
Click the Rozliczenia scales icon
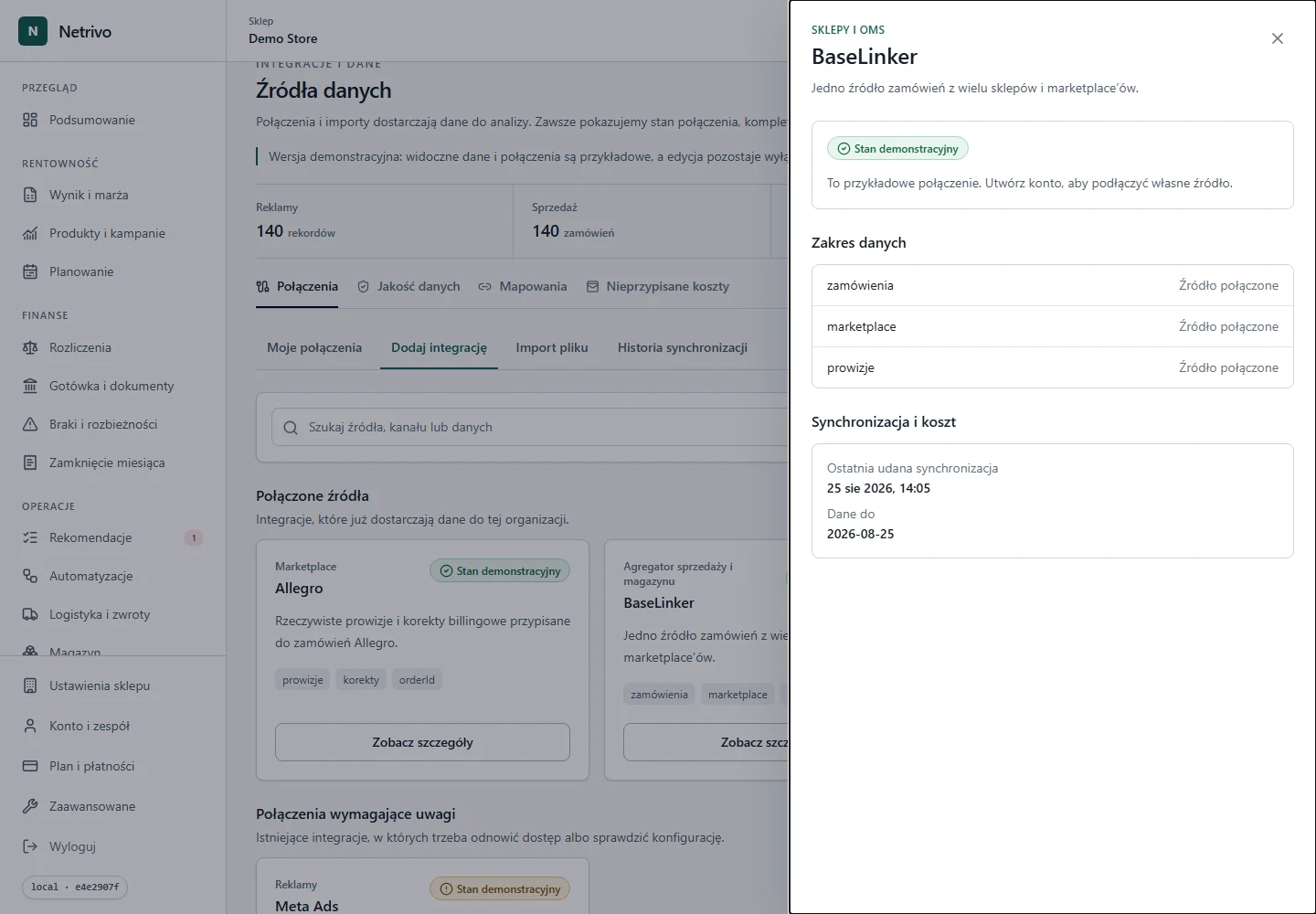[30, 347]
